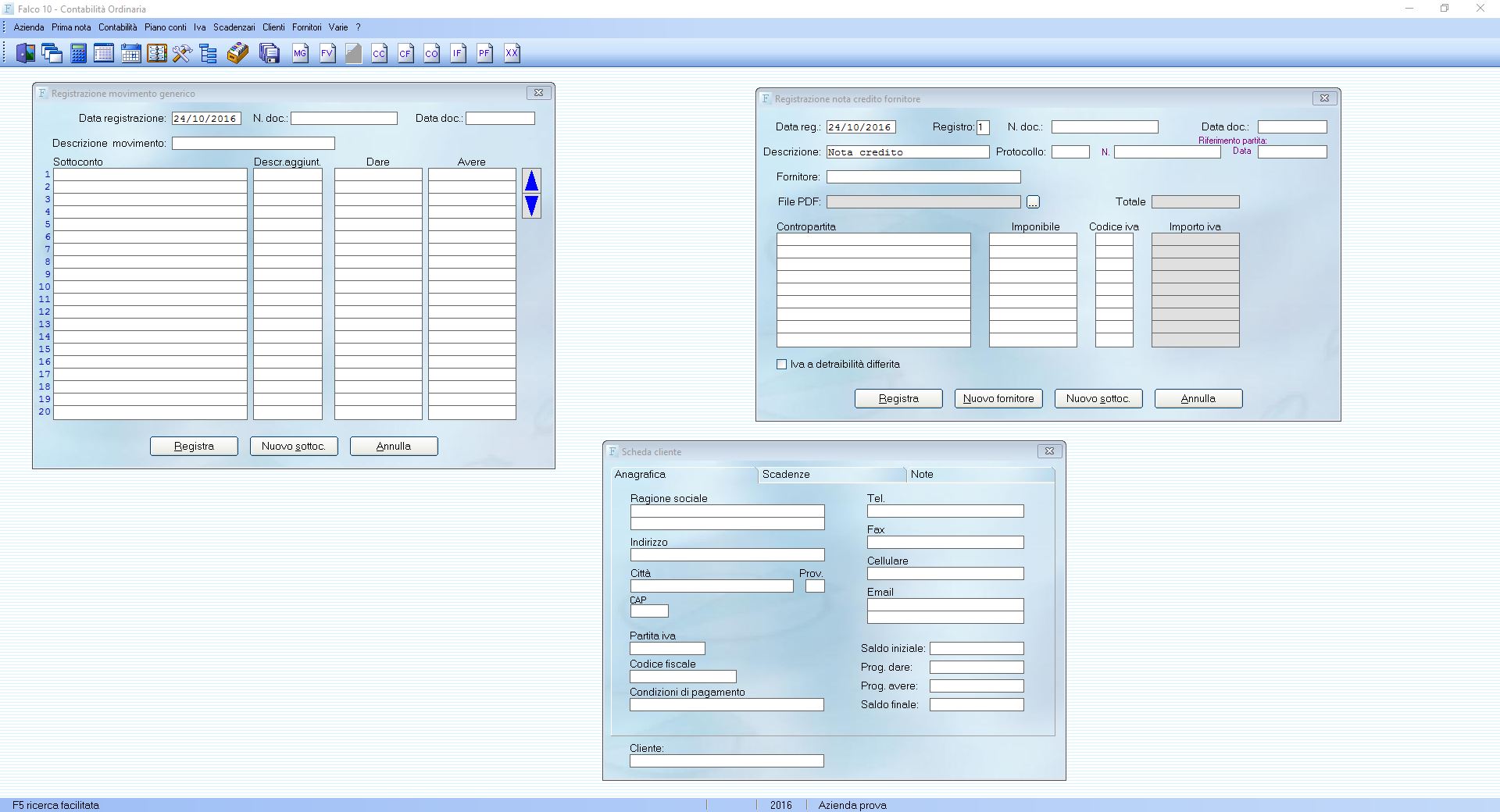The image size is (1500, 812).
Task: Click the XX document toolbar icon
Action: coord(512,53)
